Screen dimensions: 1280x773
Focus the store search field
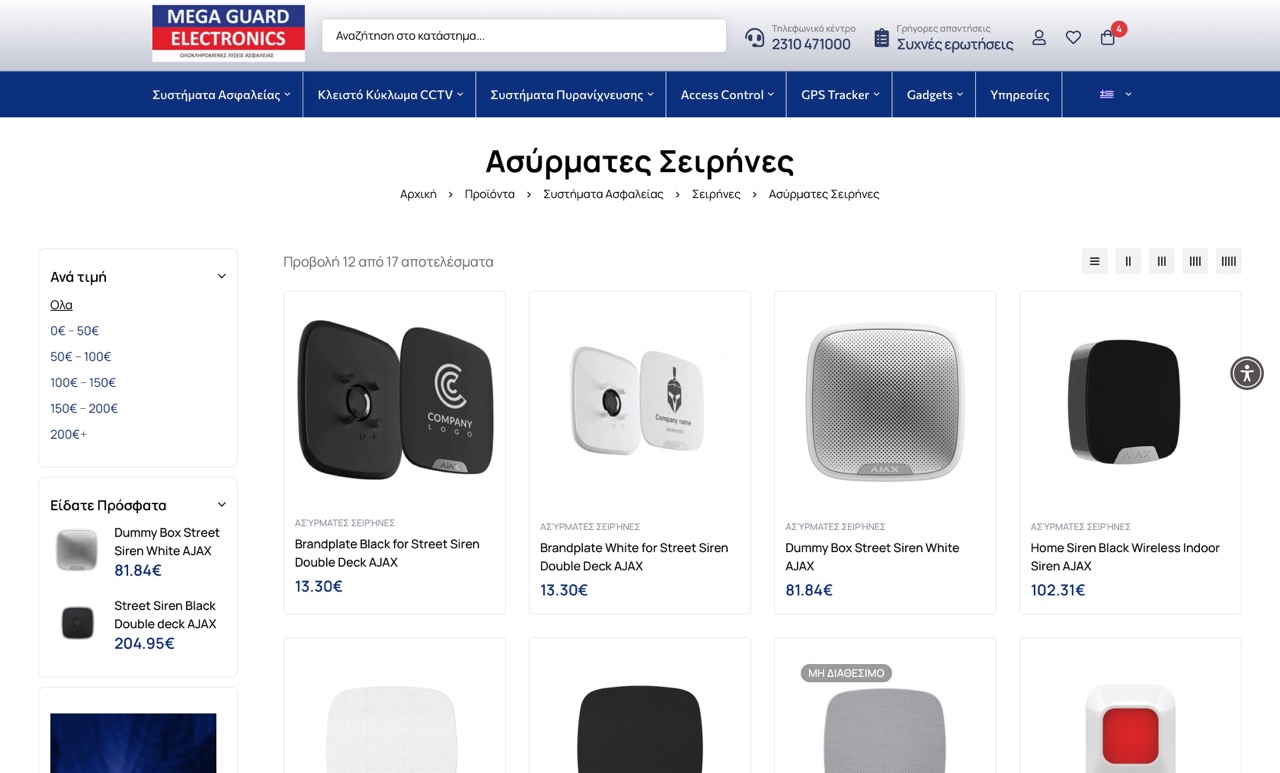[x=524, y=35]
